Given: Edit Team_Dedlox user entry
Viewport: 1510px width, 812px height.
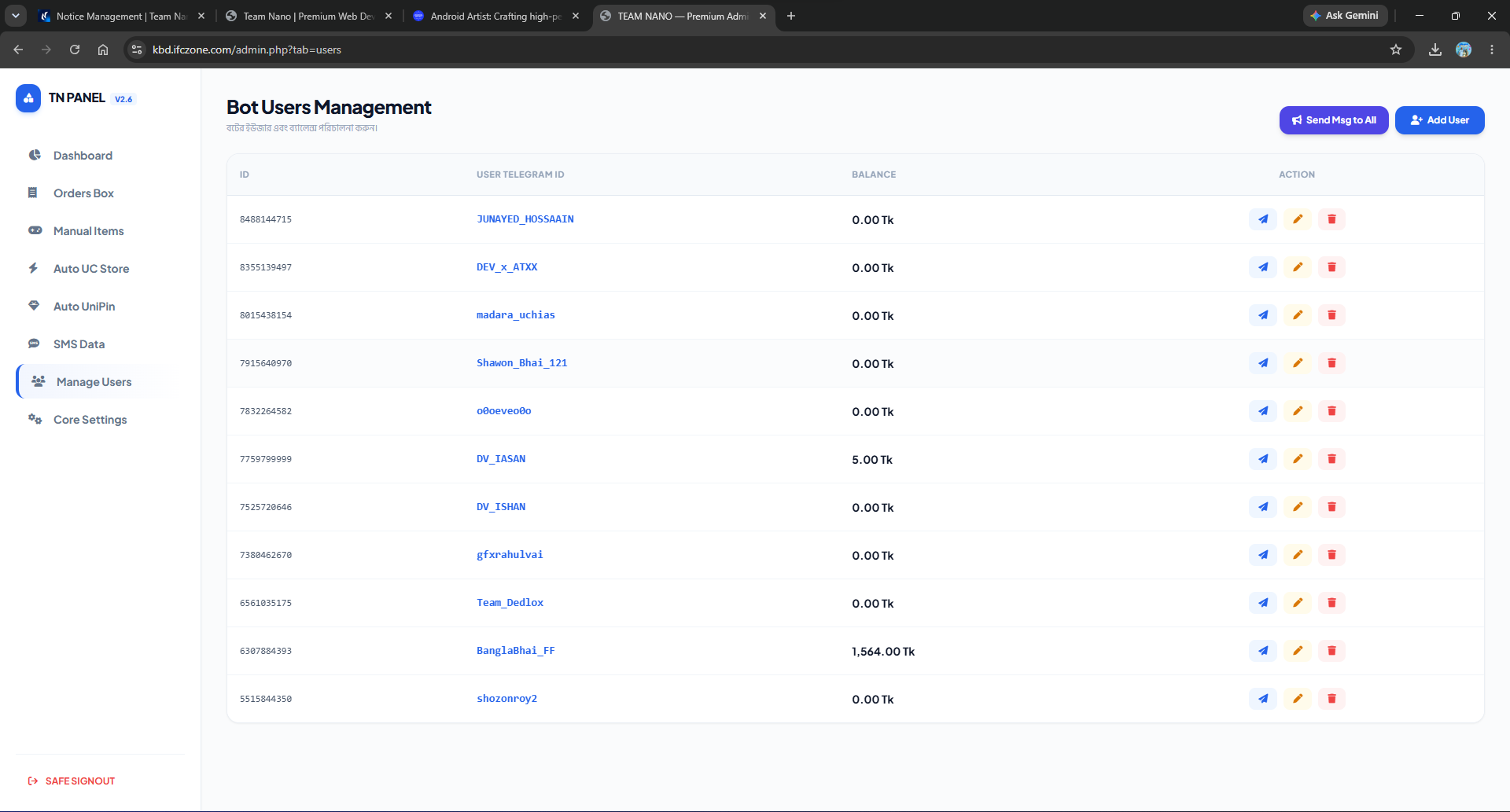Looking at the screenshot, I should click(1298, 603).
